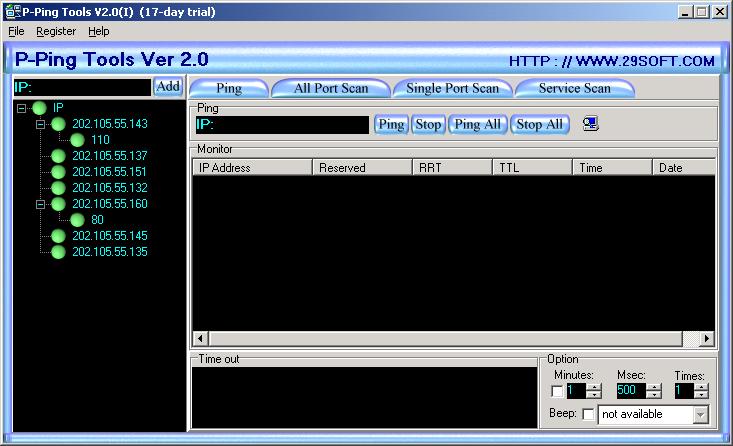This screenshot has height=446, width=733.
Task: Click the computer icon beside Stop All
Action: point(590,124)
